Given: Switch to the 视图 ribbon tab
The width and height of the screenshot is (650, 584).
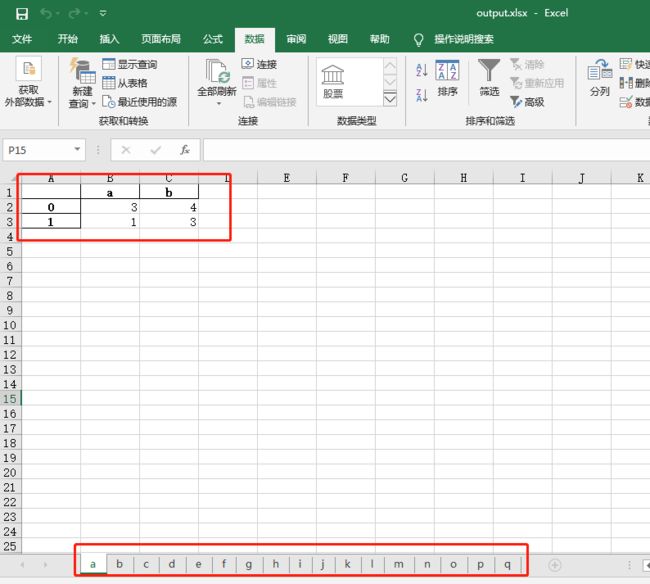Looking at the screenshot, I should (x=337, y=39).
